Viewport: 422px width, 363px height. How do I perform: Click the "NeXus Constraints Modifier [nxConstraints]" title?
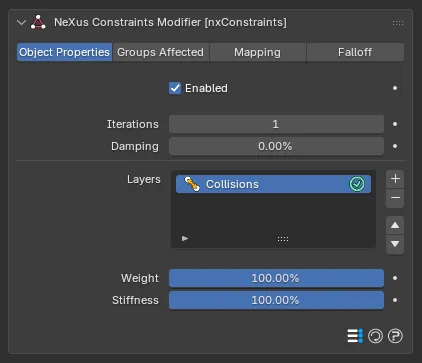click(x=170, y=22)
